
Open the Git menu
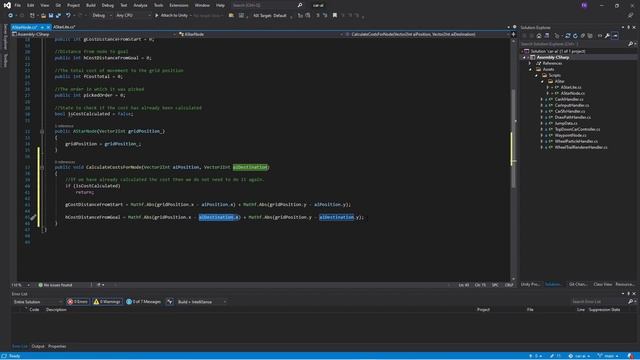58,5
